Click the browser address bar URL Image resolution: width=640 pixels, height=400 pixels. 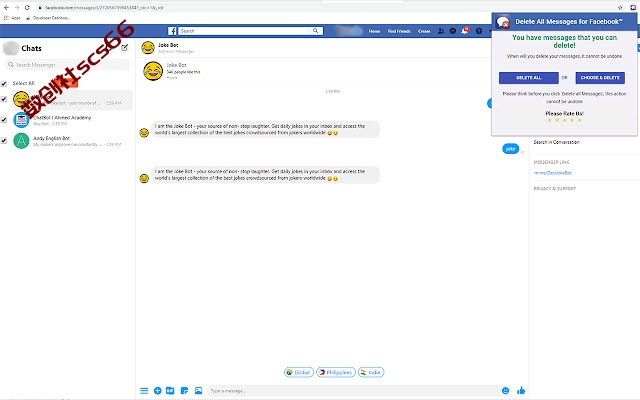pyautogui.click(x=104, y=7)
